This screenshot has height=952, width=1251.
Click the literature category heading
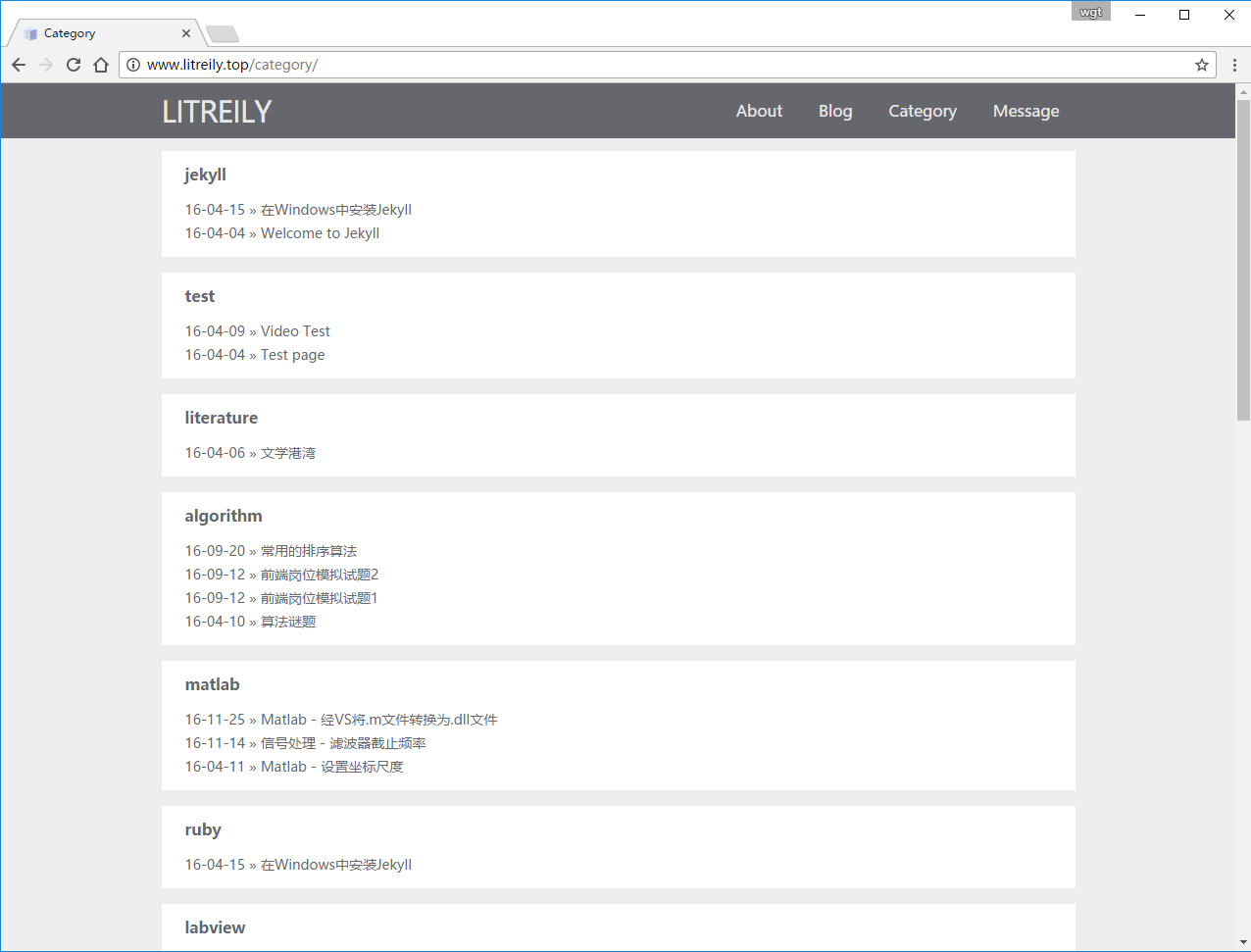(222, 418)
